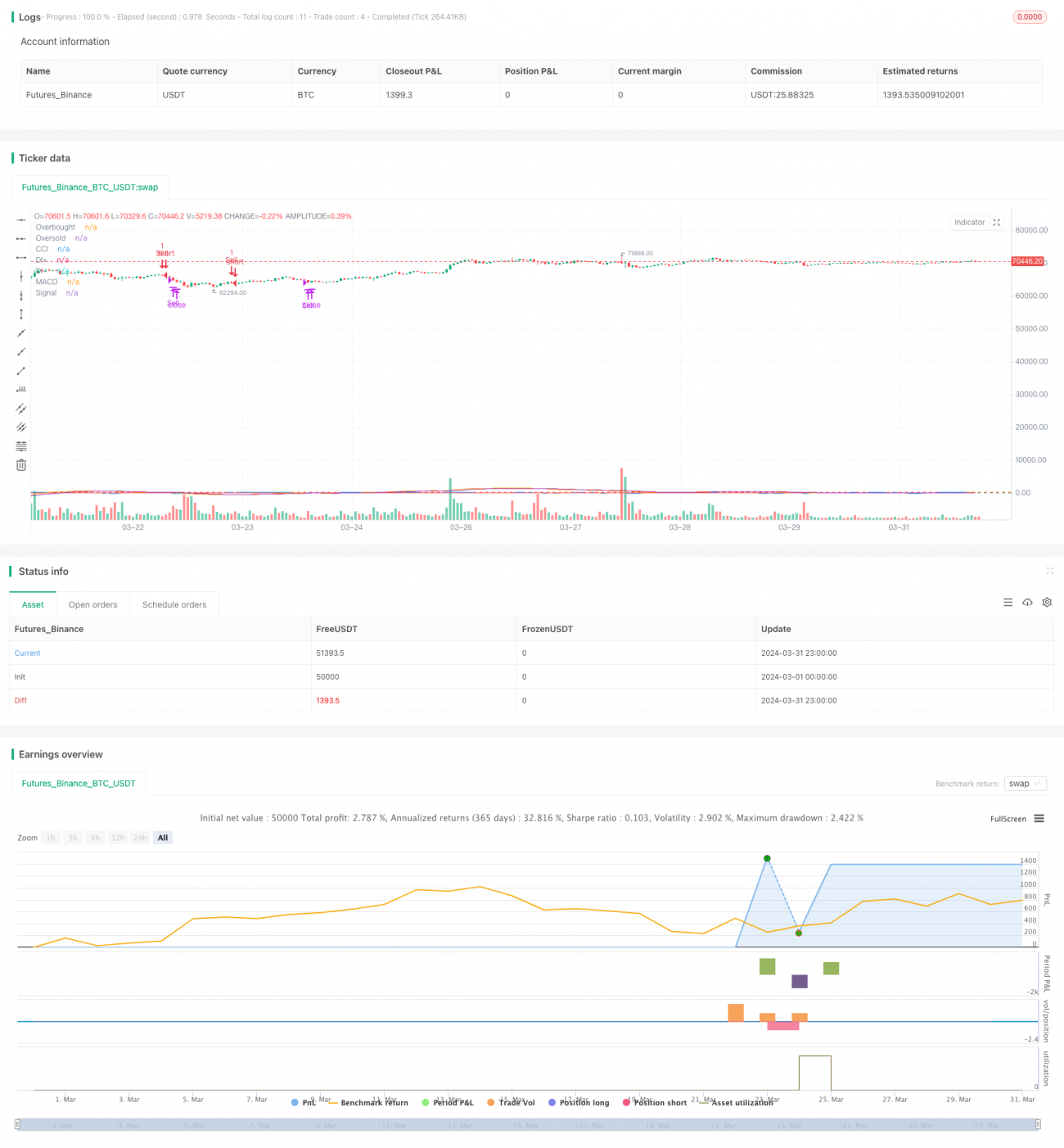Click the vertical measurement tool icon
This screenshot has width=1064, height=1148.
point(21,314)
